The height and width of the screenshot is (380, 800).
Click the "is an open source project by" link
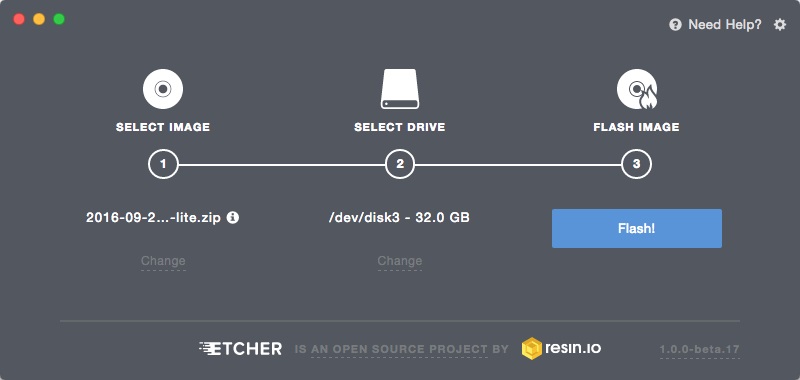click(x=402, y=349)
